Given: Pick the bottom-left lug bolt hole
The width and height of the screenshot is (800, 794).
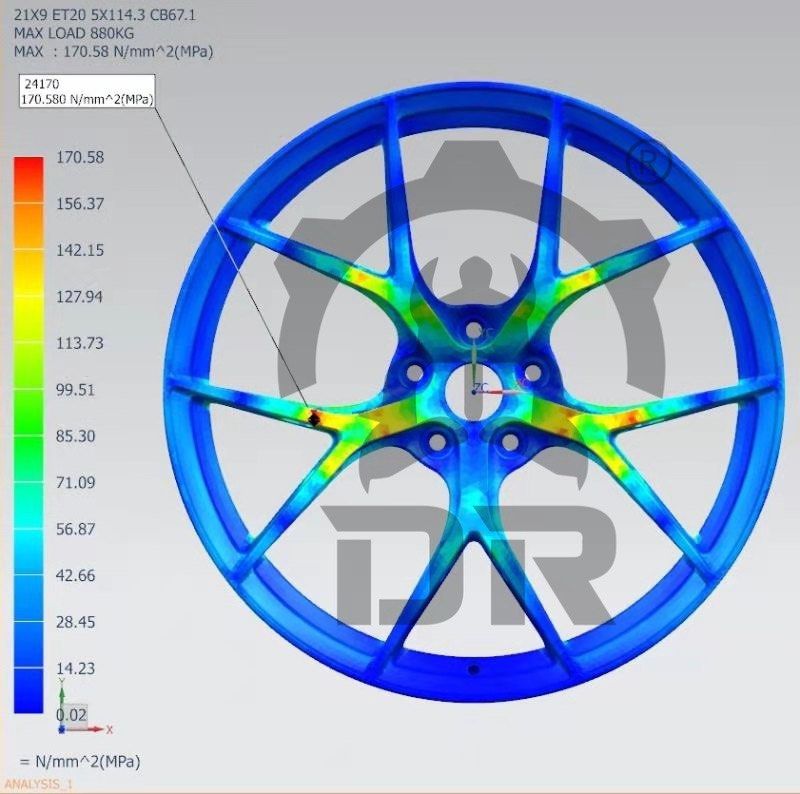Looking at the screenshot, I should pos(436,440).
